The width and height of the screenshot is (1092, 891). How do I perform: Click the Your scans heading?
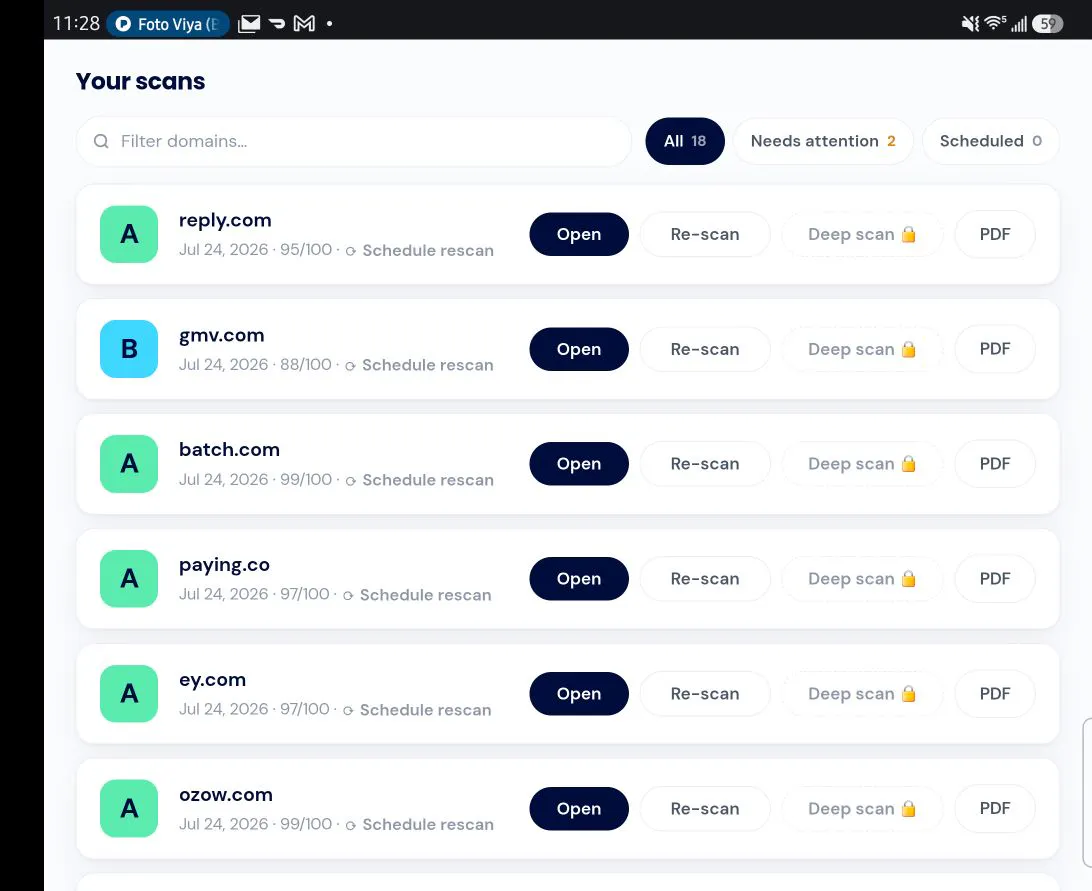(x=140, y=82)
